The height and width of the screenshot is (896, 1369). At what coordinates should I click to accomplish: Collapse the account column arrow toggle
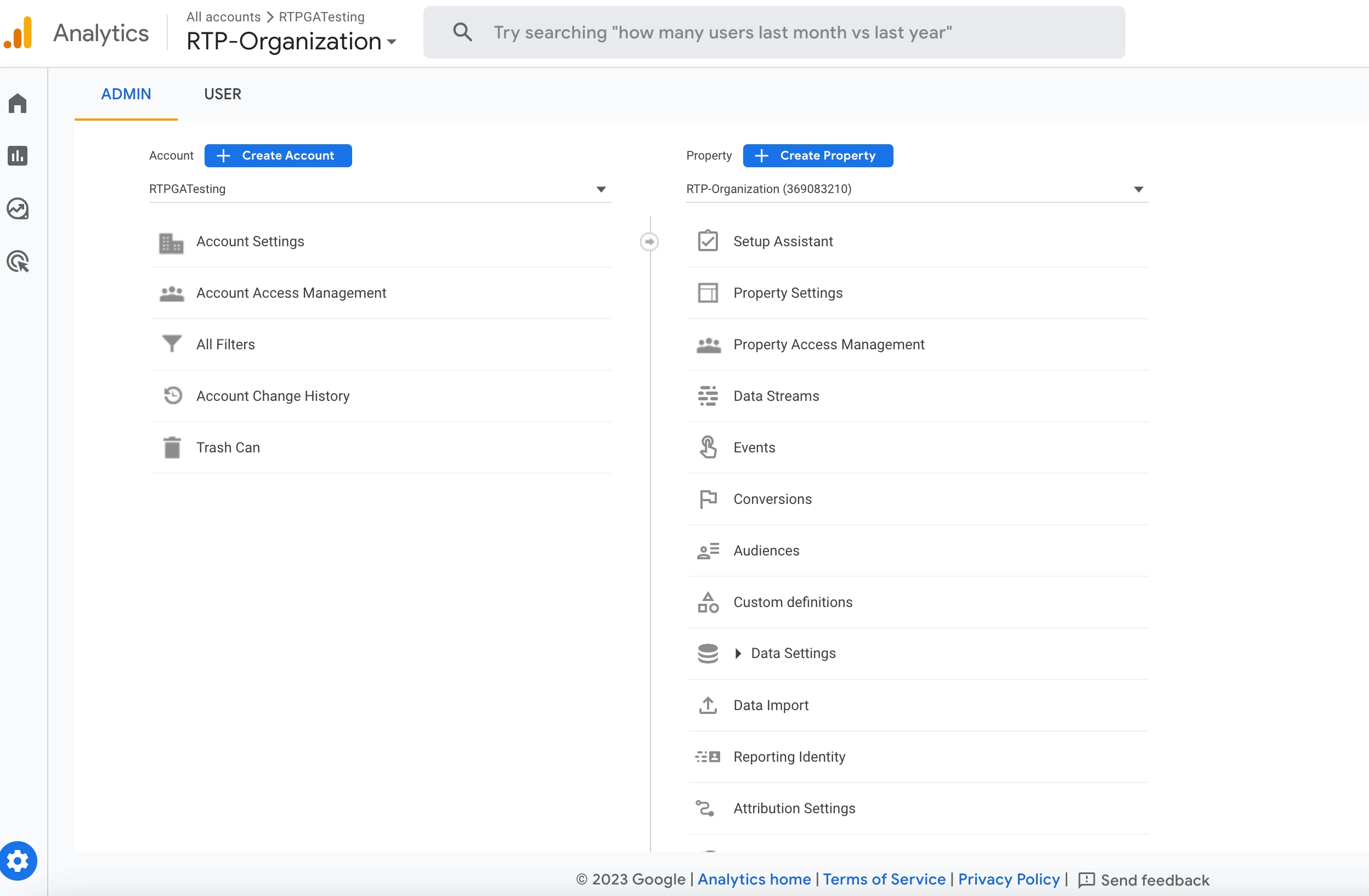click(x=649, y=241)
